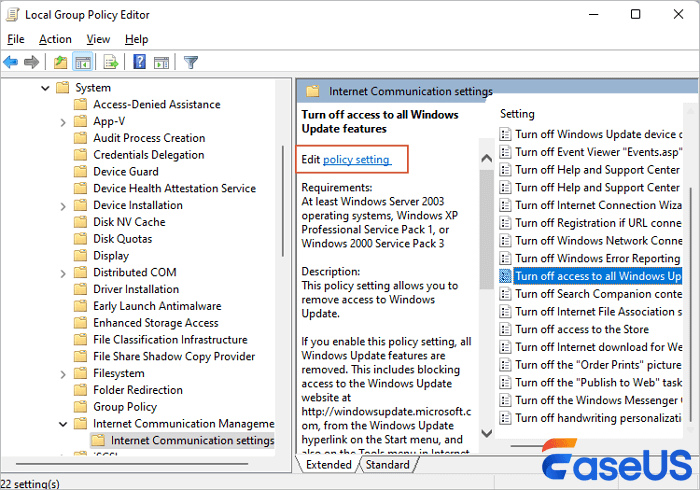Switch to the Standard tab
700x490 pixels.
387,465
